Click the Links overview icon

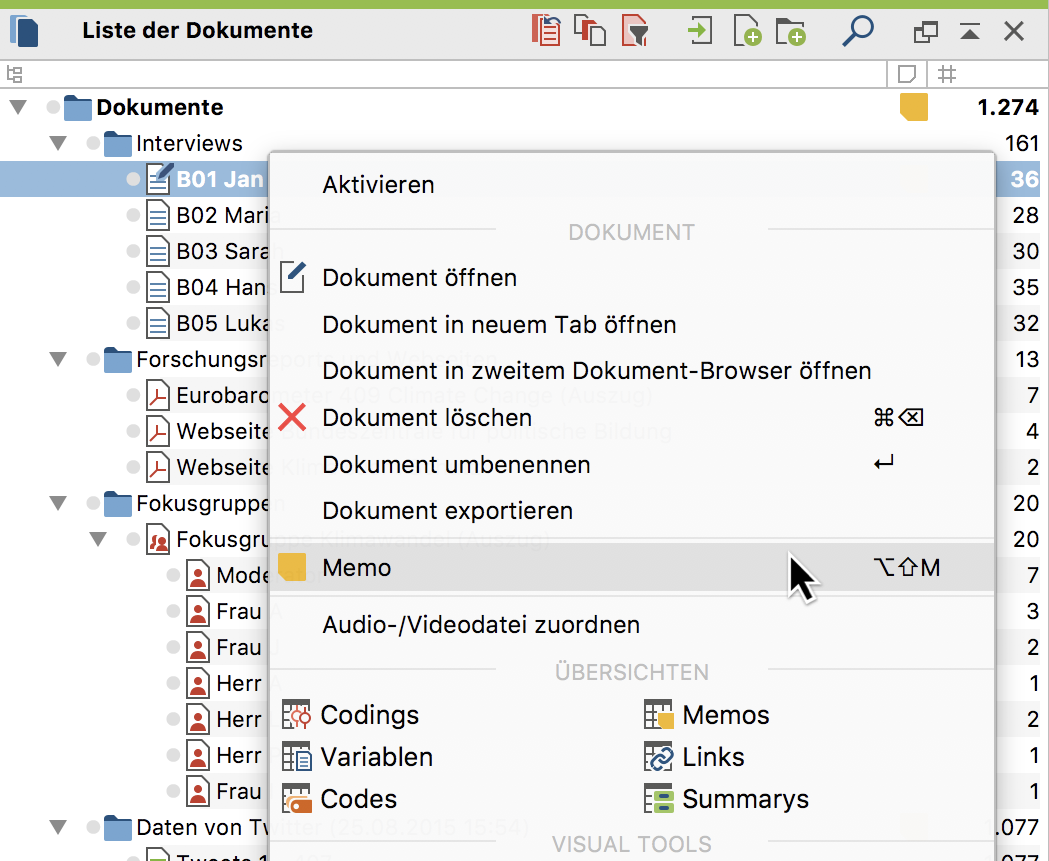pos(658,757)
